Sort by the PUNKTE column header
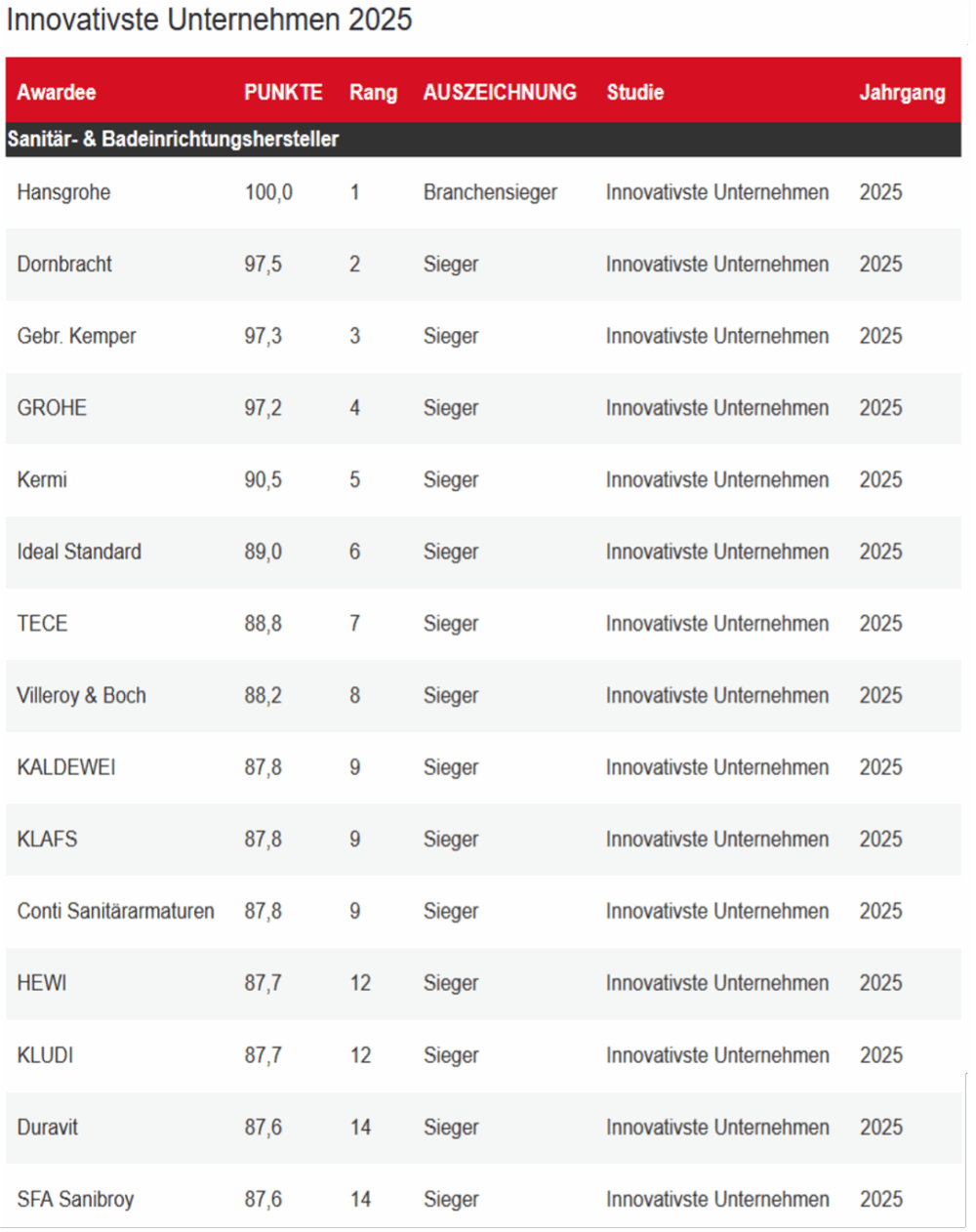Viewport: 976px width, 1232px height. tap(283, 93)
